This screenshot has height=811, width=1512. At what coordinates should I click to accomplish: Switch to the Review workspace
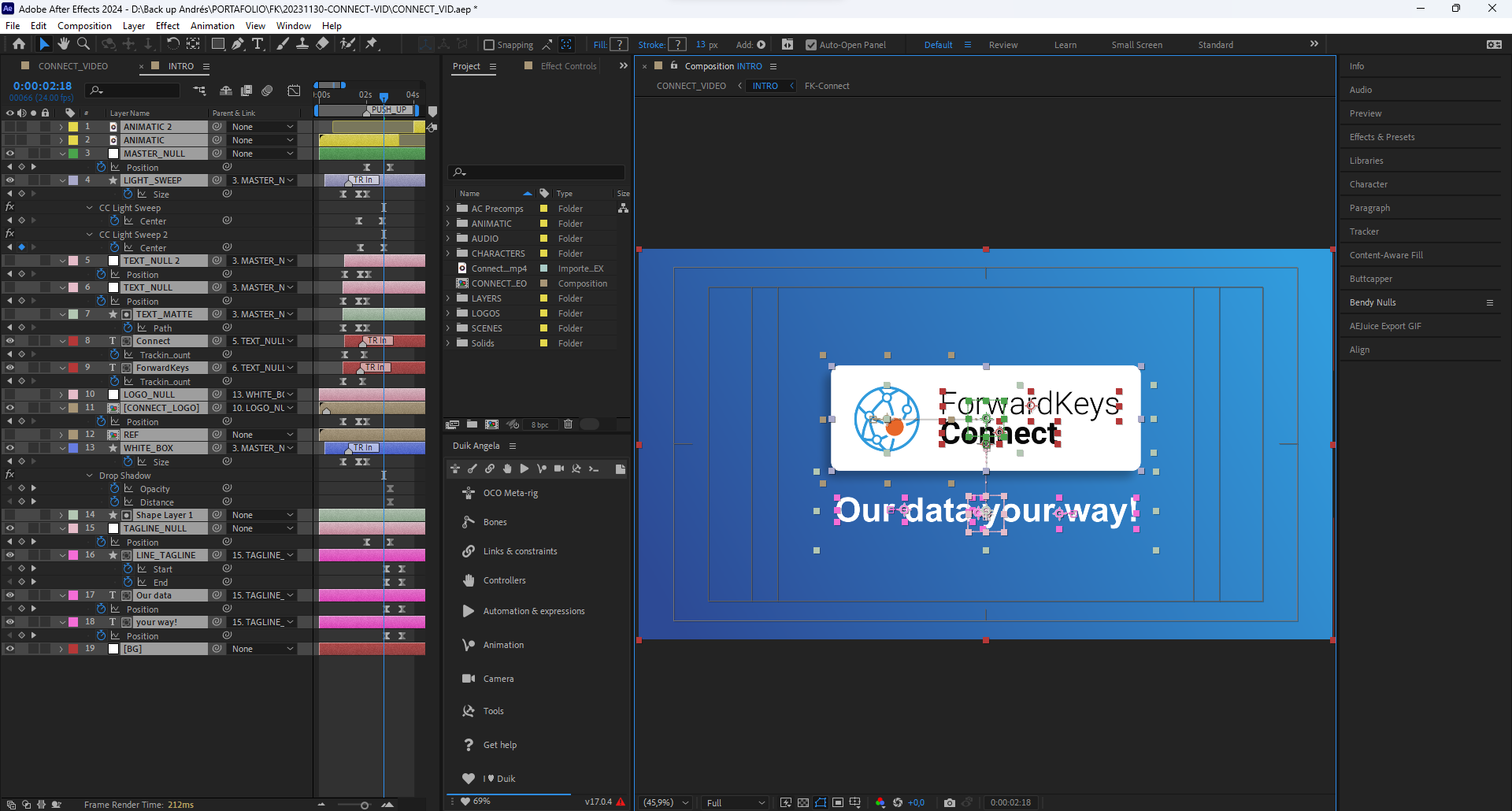pos(1003,45)
